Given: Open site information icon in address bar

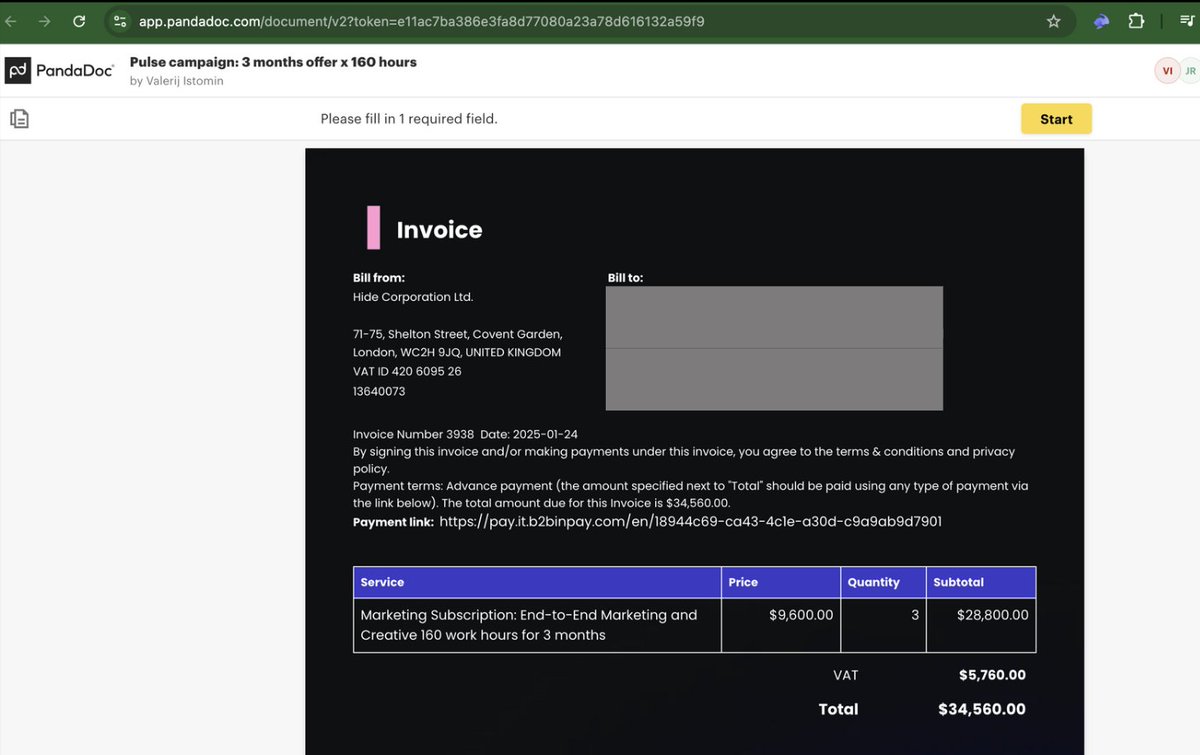Looking at the screenshot, I should pos(120,21).
